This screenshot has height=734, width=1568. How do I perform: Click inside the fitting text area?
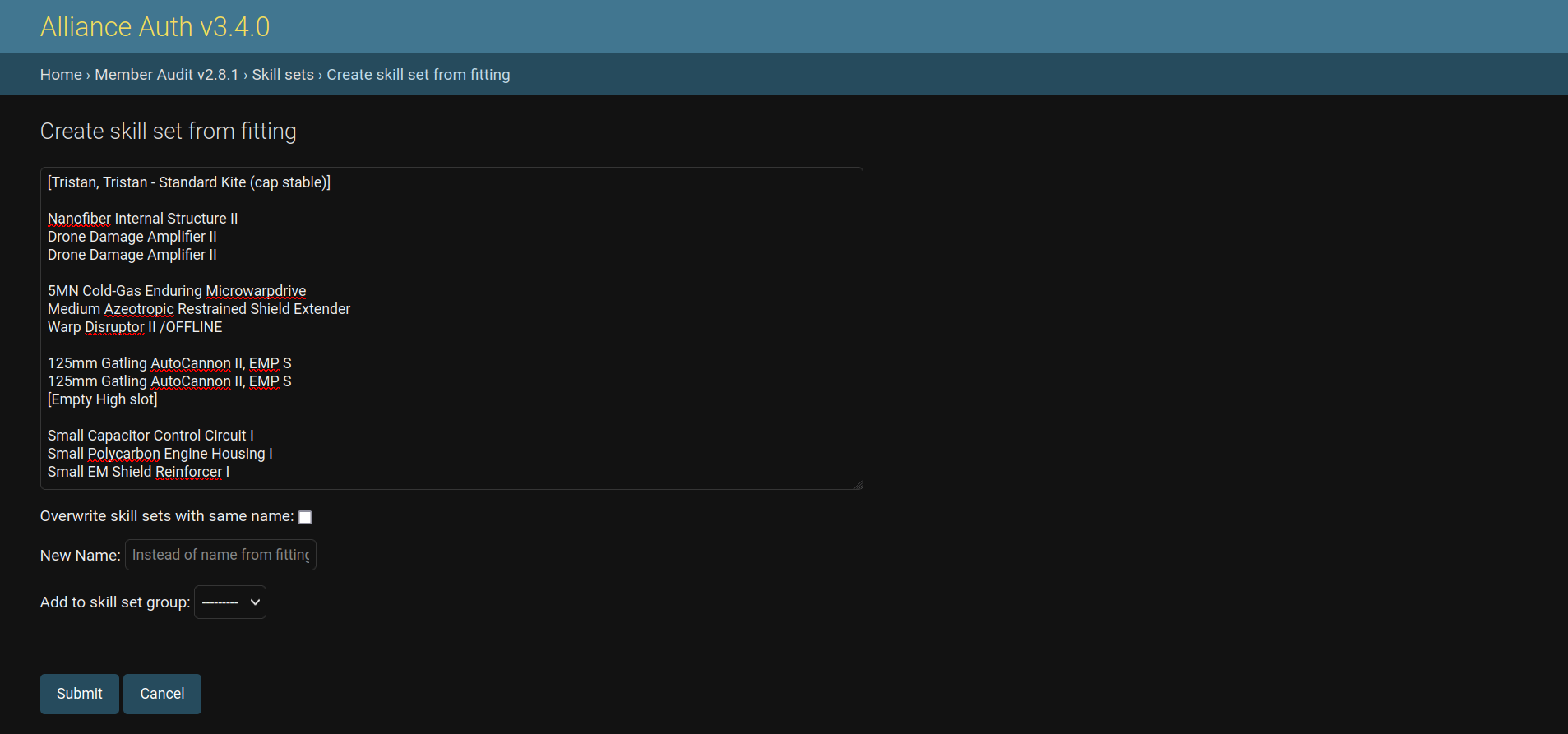[x=451, y=329]
